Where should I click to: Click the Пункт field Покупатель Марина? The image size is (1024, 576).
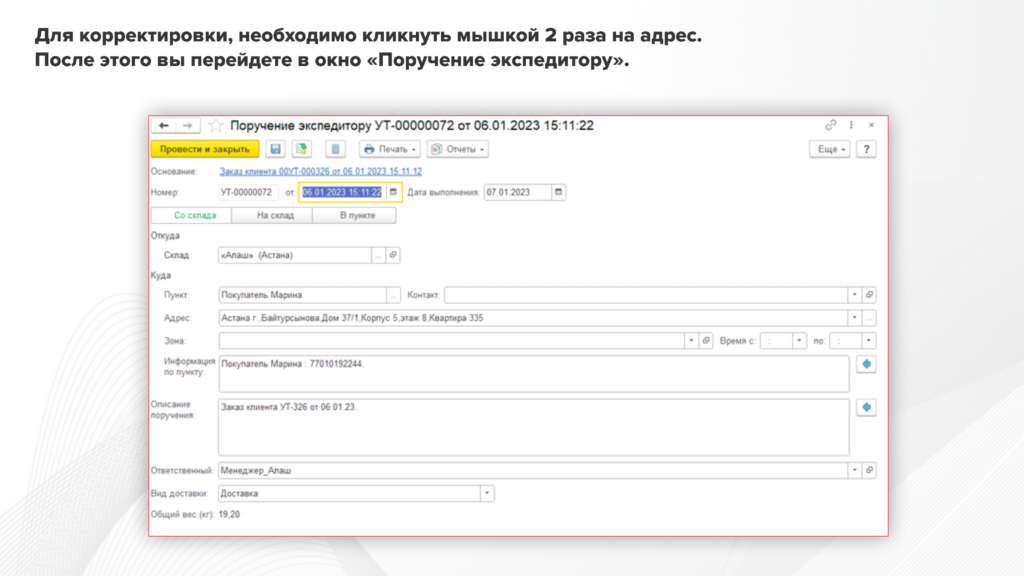pos(302,295)
